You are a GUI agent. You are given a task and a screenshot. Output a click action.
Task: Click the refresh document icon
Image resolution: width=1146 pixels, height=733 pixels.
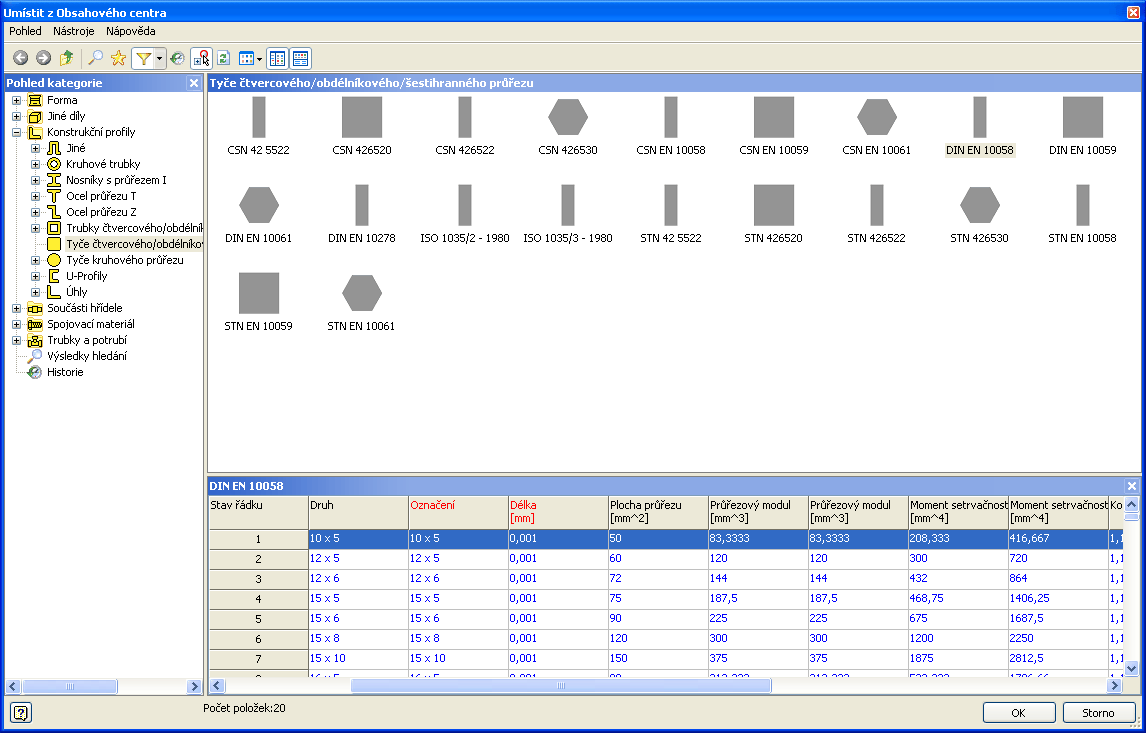[x=224, y=59]
